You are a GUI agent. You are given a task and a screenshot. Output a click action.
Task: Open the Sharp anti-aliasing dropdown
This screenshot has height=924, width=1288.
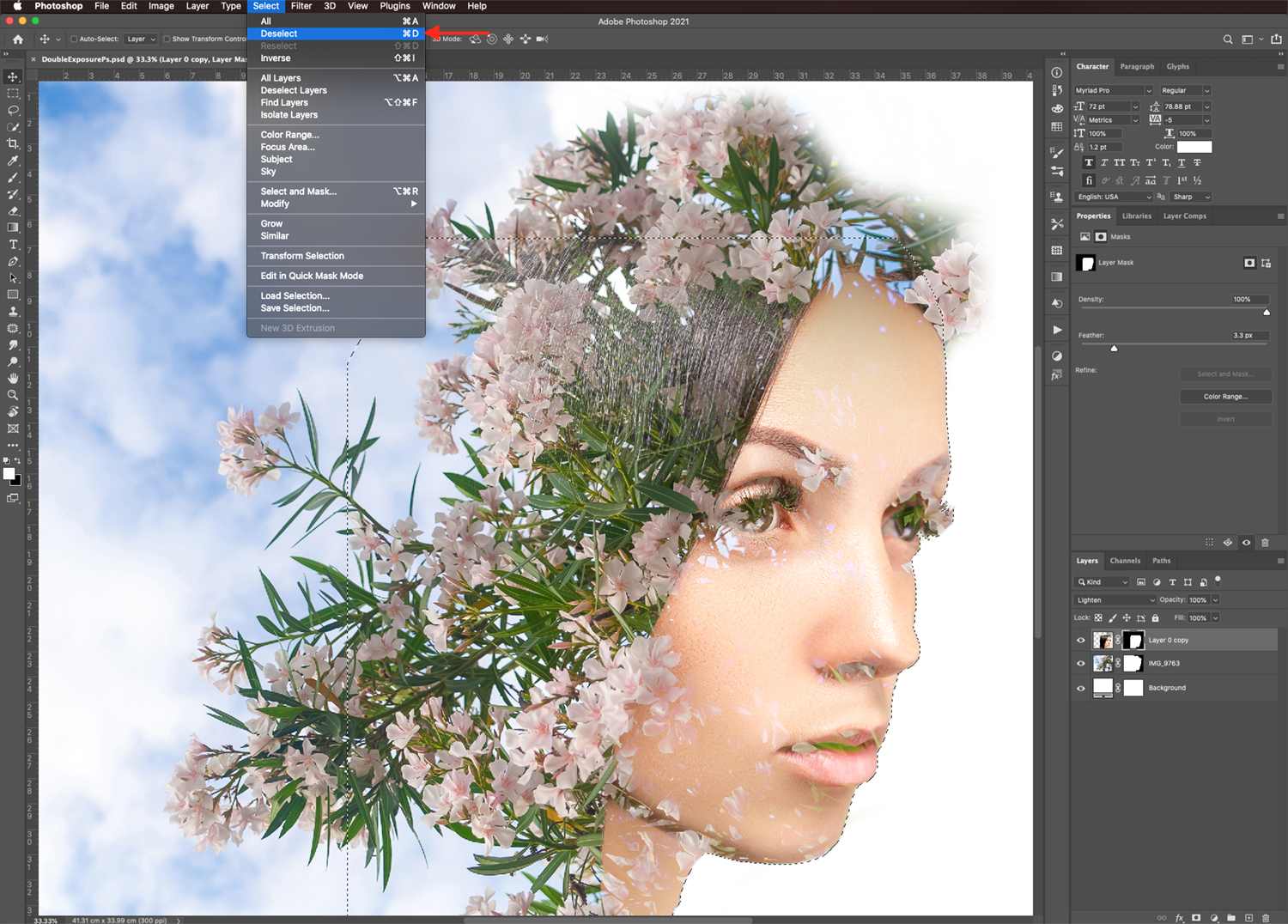tap(1191, 197)
